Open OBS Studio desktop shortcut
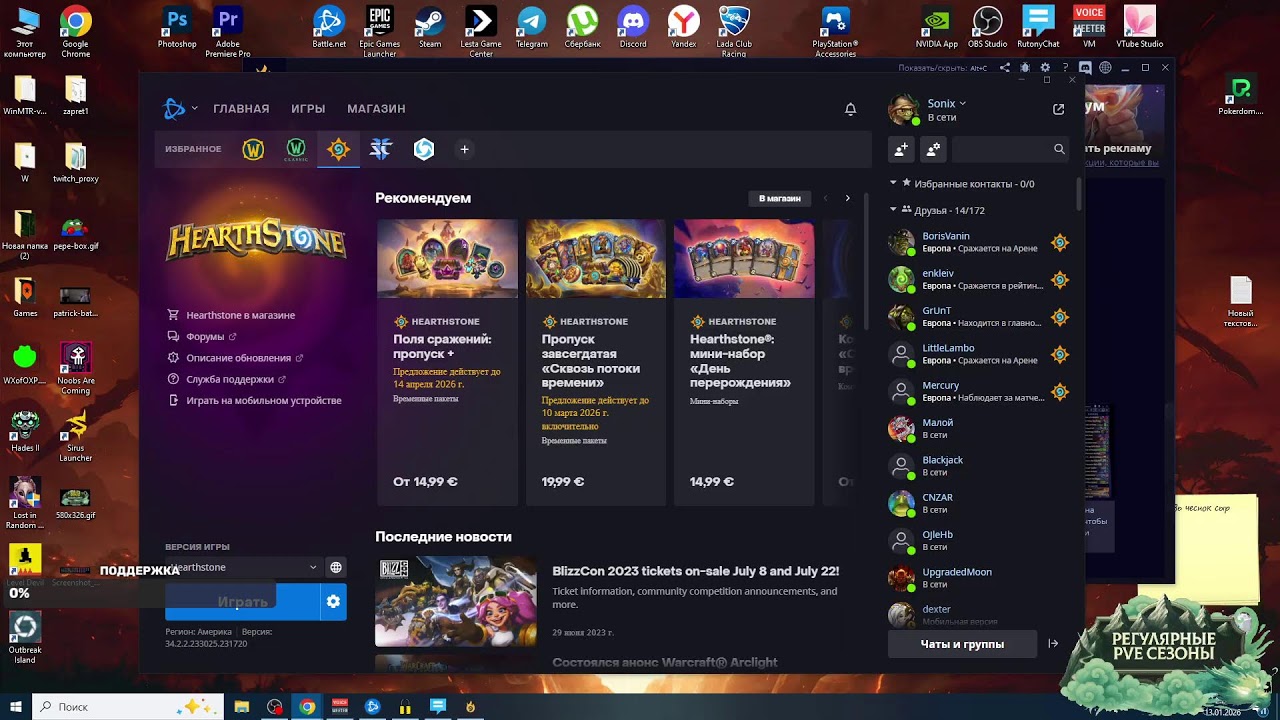 (x=987, y=27)
